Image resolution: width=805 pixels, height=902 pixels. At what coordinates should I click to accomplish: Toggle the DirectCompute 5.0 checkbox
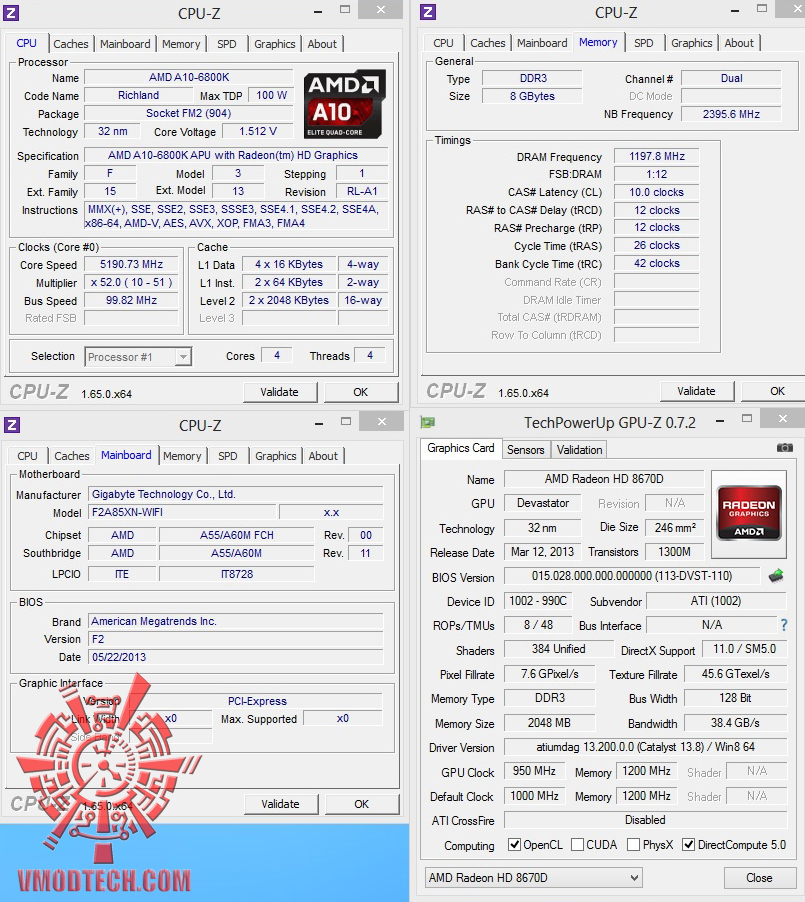coord(688,844)
